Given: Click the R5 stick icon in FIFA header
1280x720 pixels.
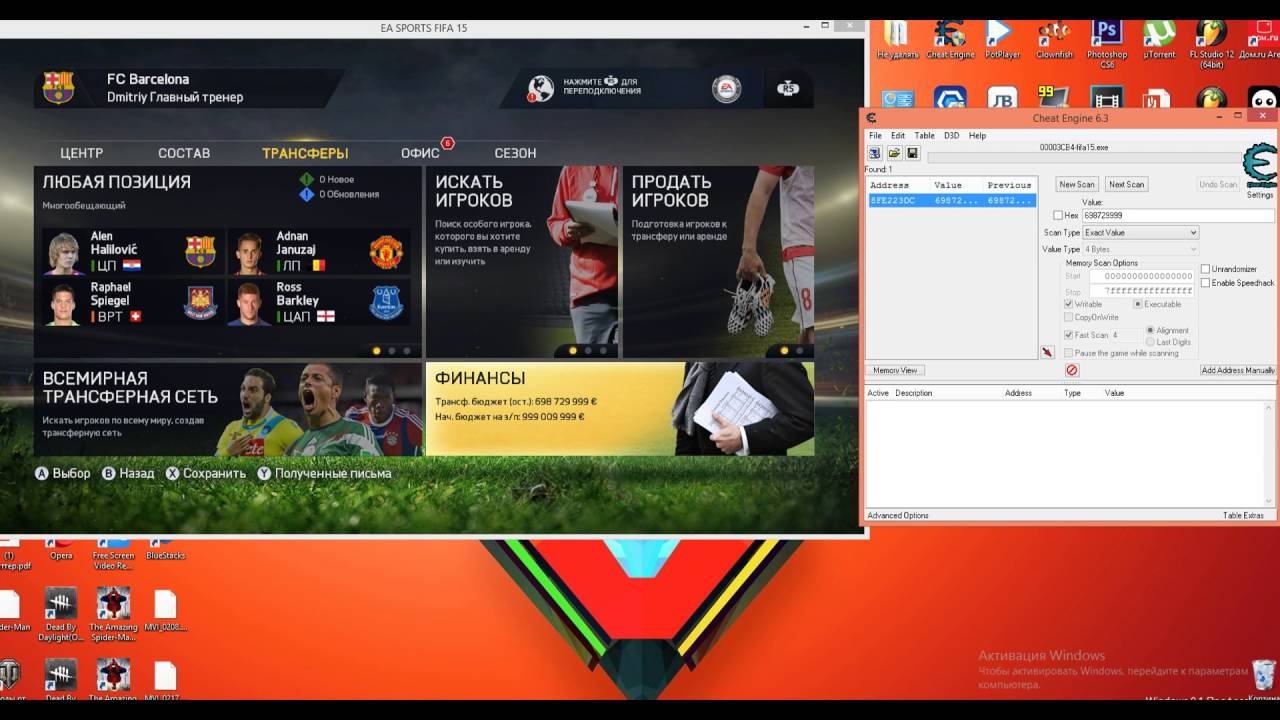Looking at the screenshot, I should [788, 89].
